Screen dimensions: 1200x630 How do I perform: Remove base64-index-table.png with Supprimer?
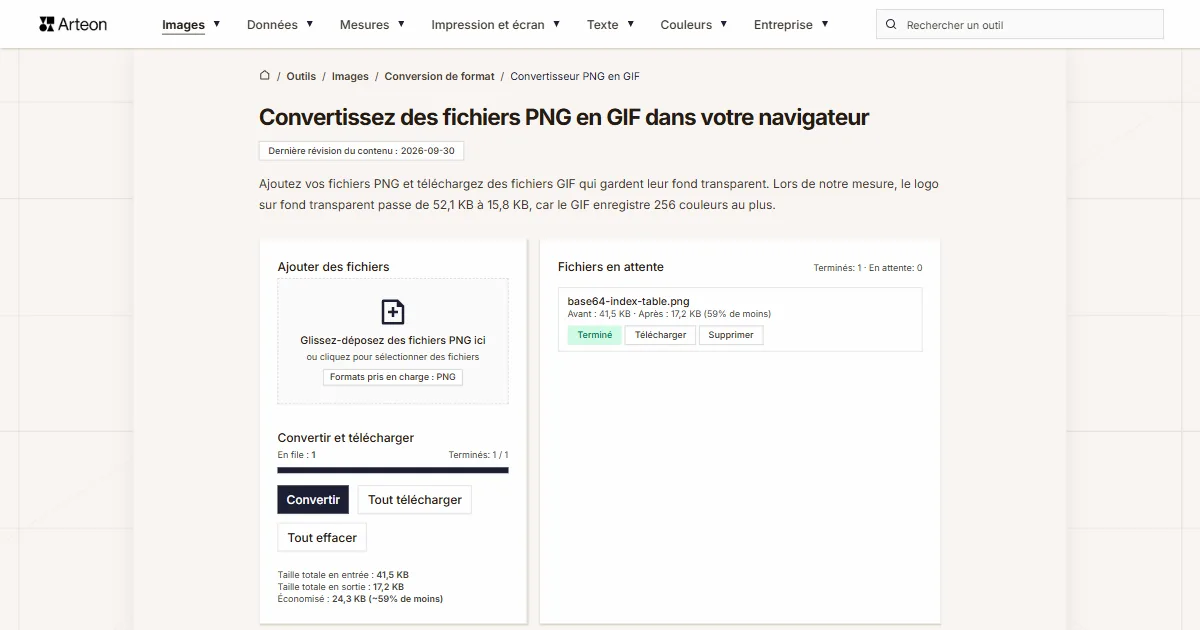coord(731,335)
